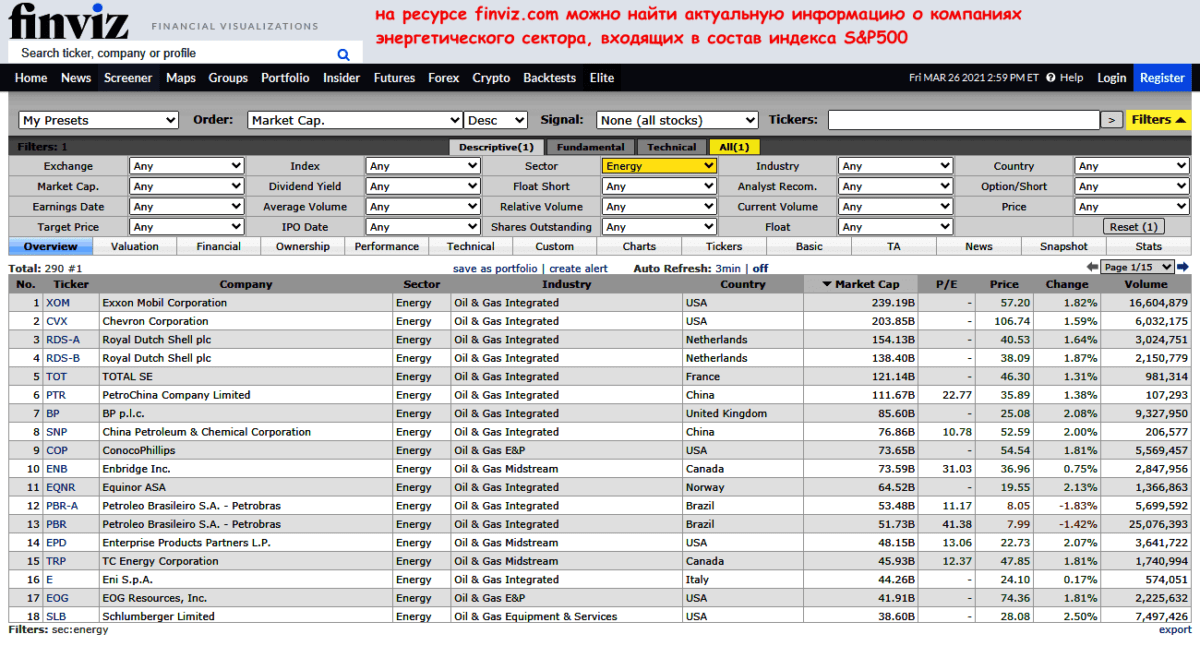Click the export link
The width and height of the screenshot is (1200, 646).
(x=1175, y=630)
